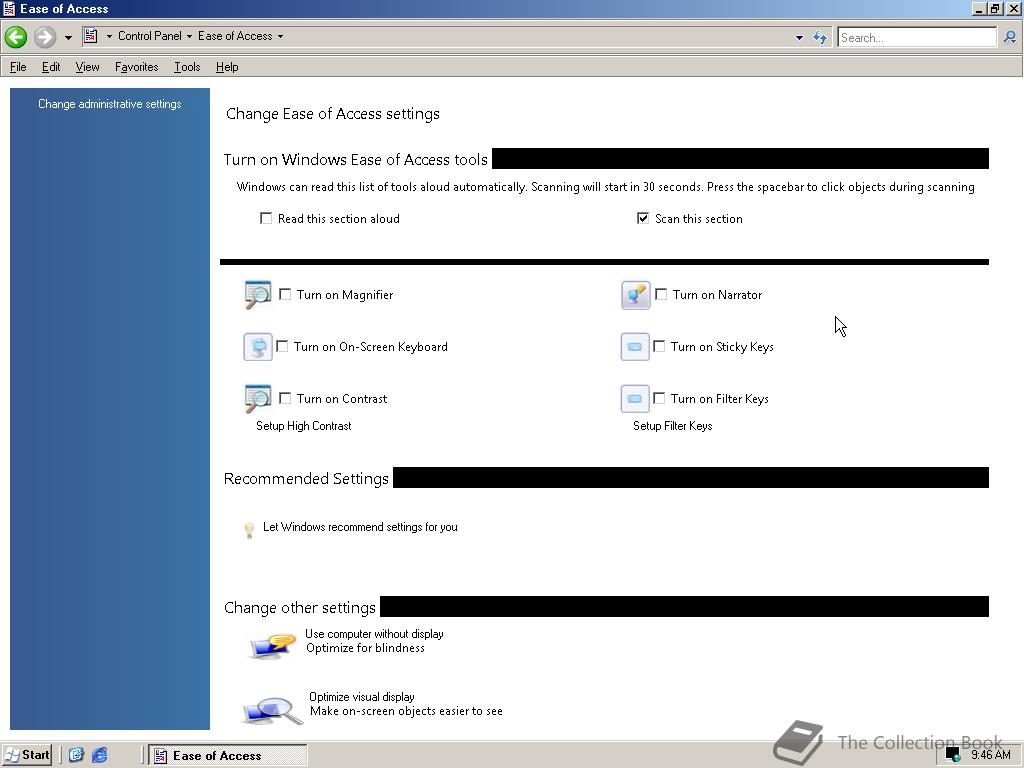Check the Turn on Filter Keys checkbox
The height and width of the screenshot is (768, 1024).
659,398
